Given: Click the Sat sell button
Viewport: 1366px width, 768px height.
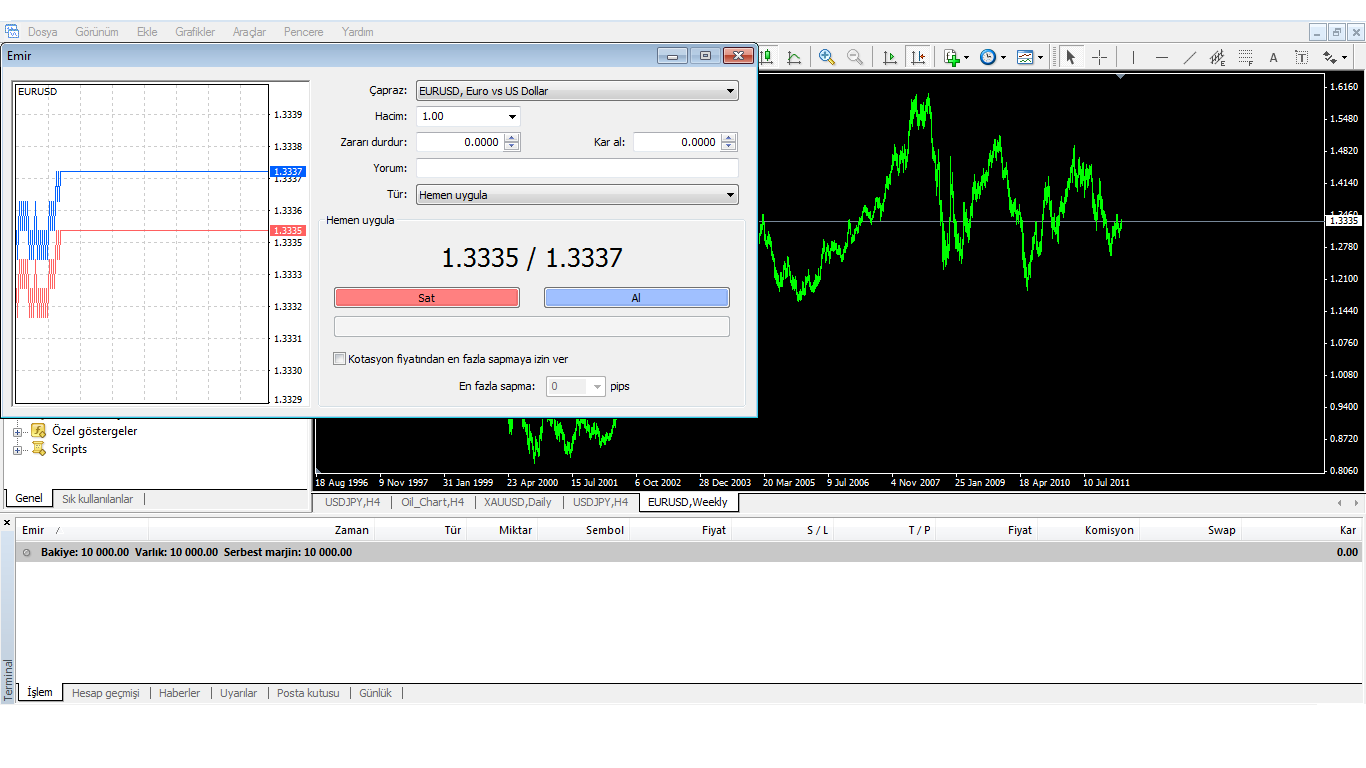Looking at the screenshot, I should pos(427,298).
